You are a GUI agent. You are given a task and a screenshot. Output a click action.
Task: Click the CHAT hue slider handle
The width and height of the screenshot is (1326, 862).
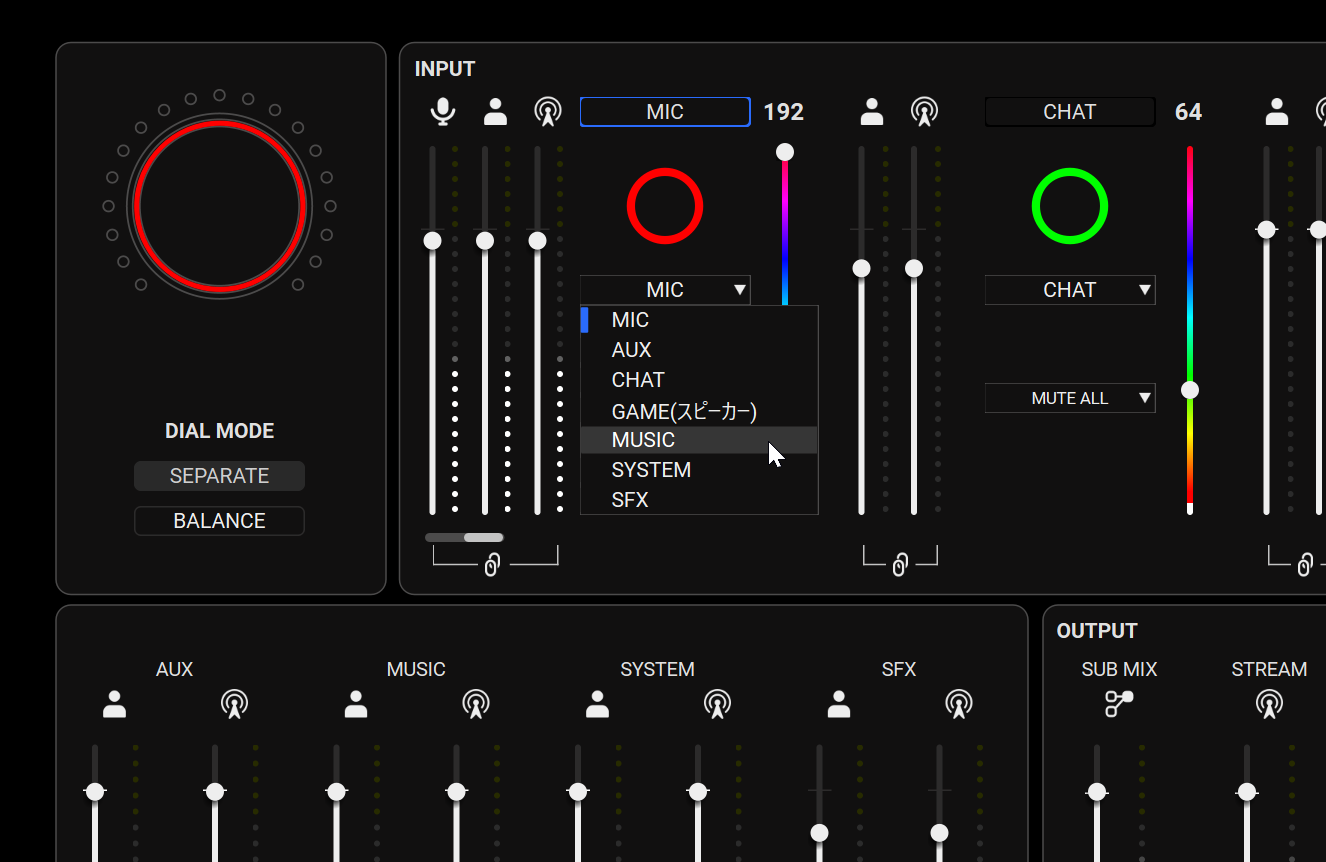tap(1190, 390)
